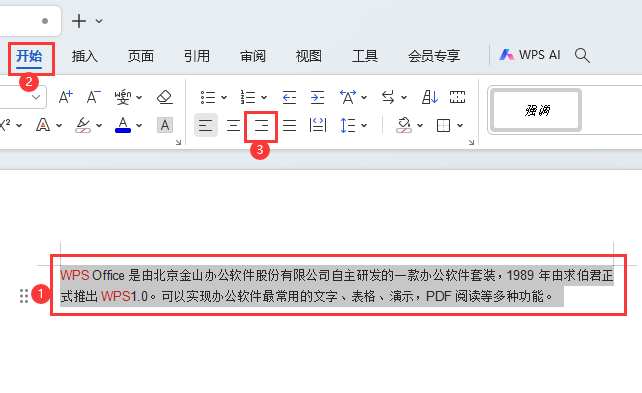
Task: Apply the 强调 style
Action: [536, 110]
